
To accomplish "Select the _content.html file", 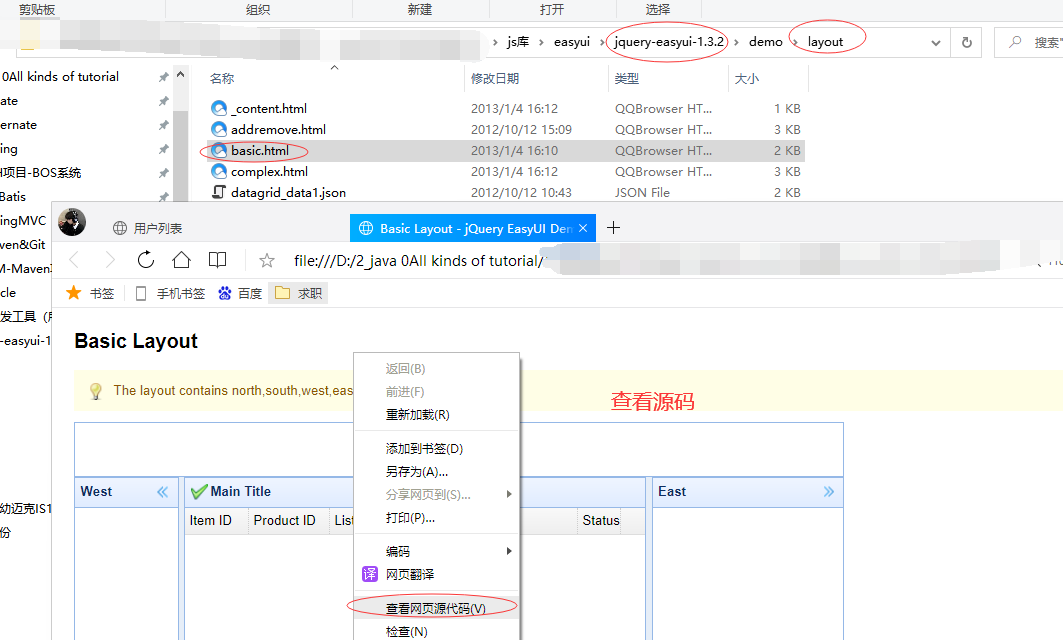I will click(269, 108).
